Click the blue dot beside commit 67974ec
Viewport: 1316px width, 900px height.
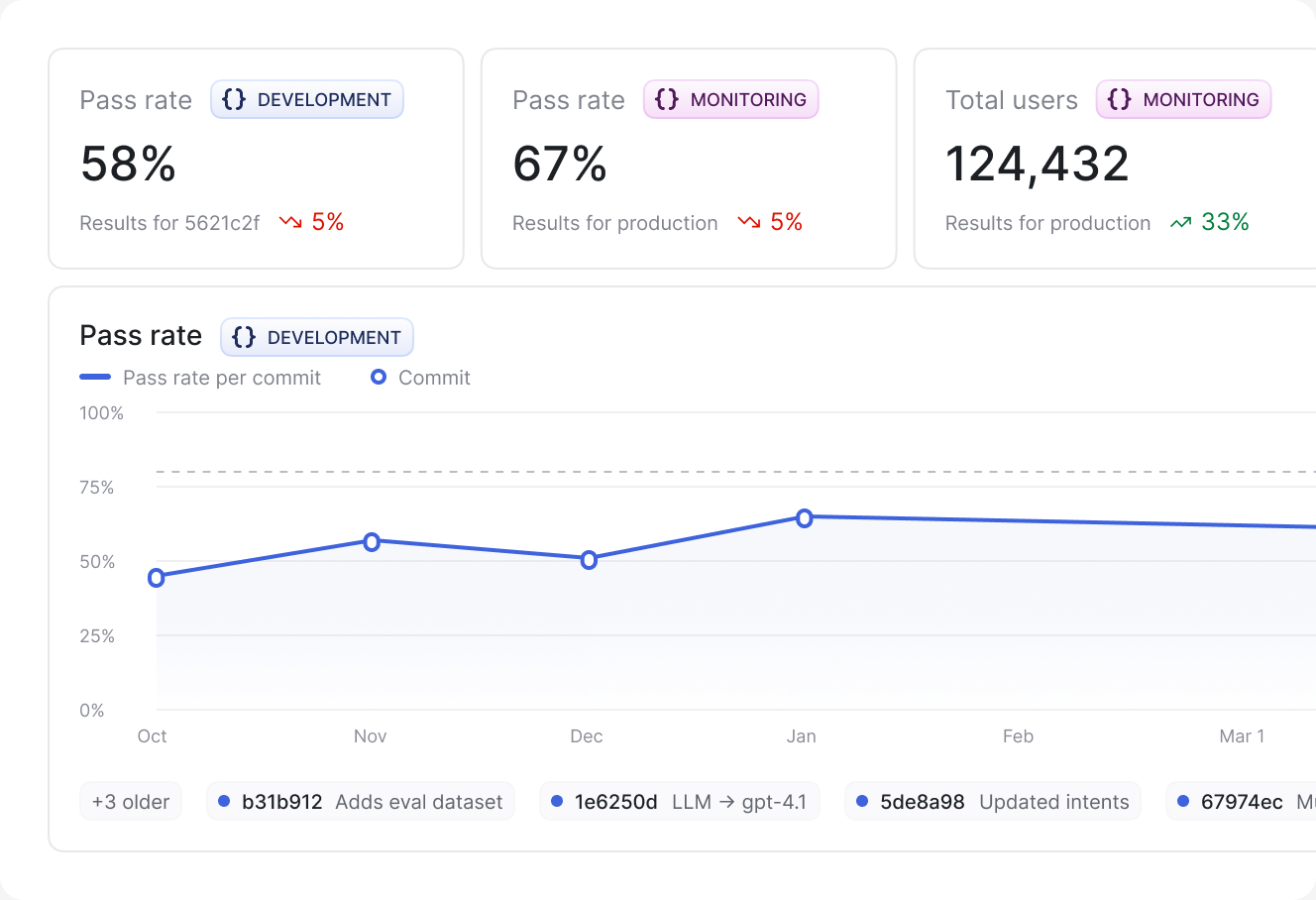[1183, 801]
